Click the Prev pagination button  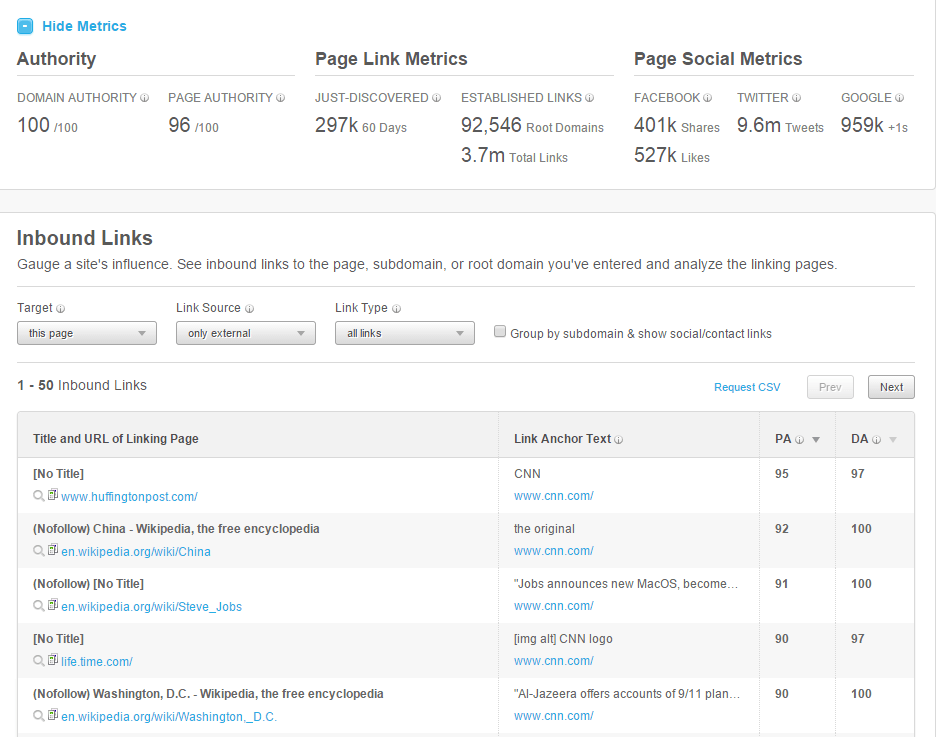830,387
